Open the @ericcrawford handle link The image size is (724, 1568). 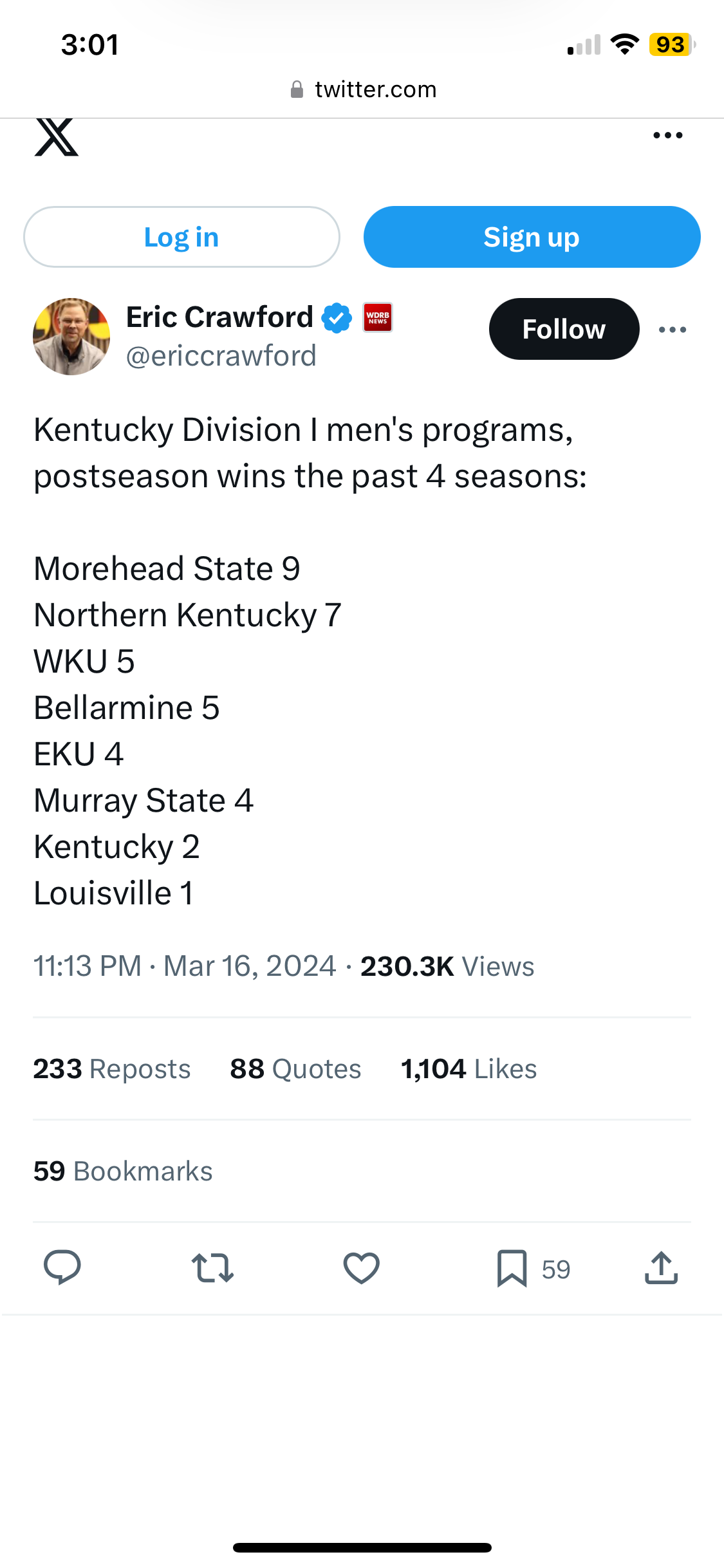click(x=221, y=356)
